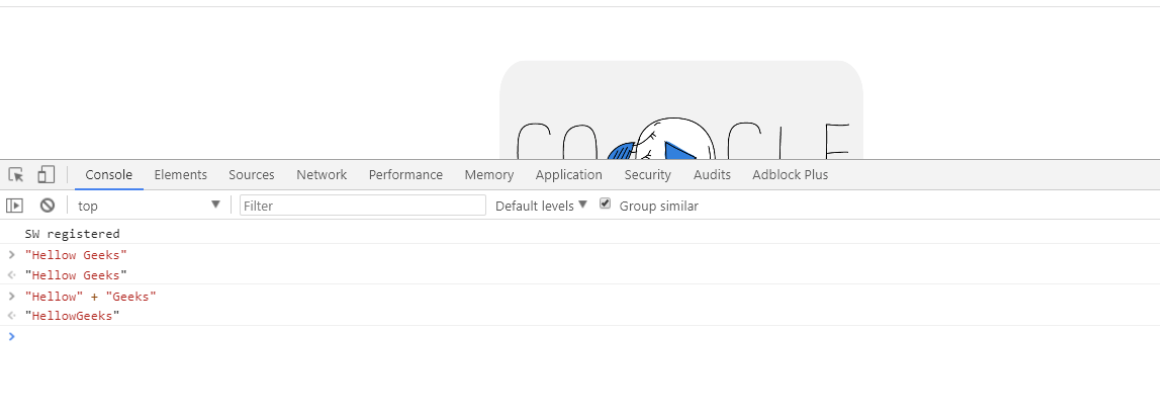Click the input arrow beside "Hellow Geeks"

pyautogui.click(x=11, y=255)
